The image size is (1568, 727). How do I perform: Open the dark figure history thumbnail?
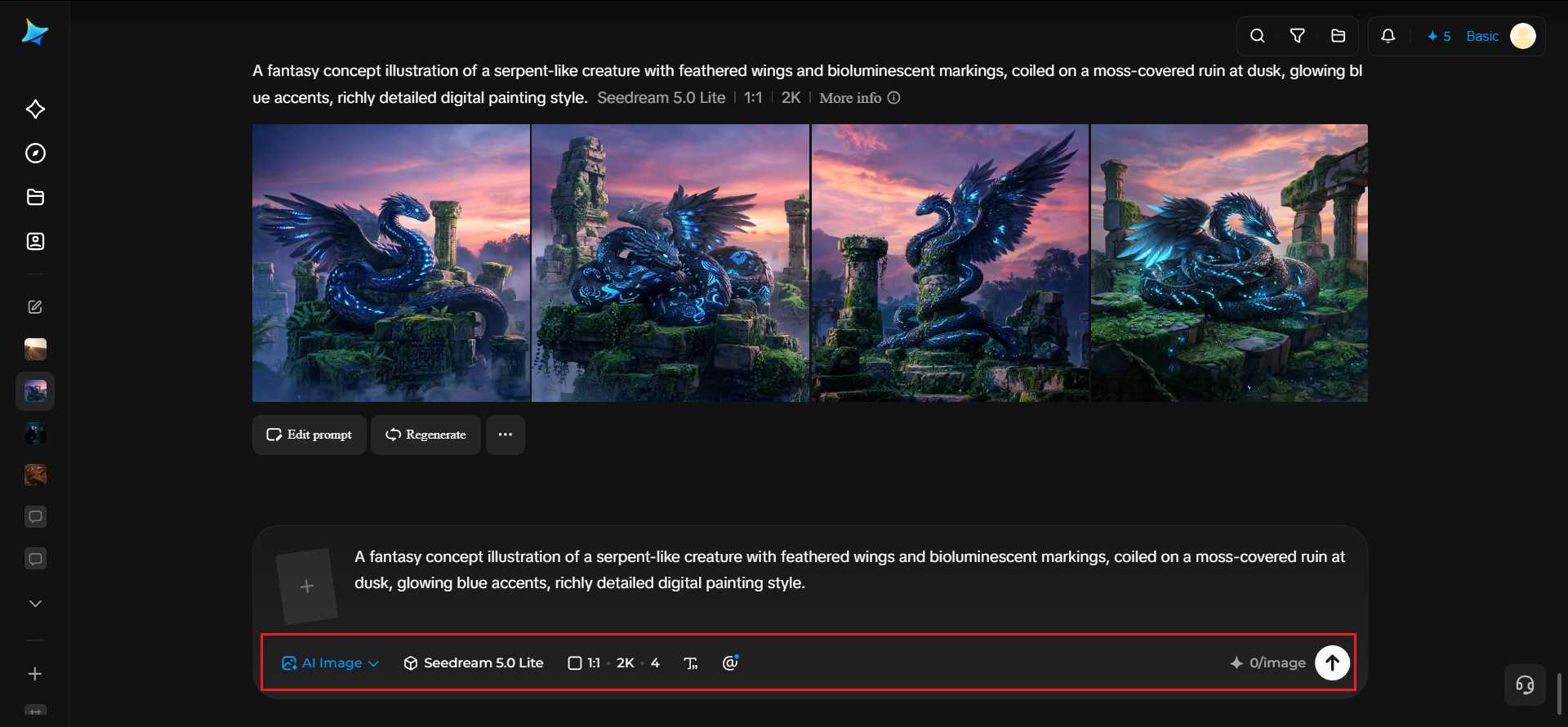tap(35, 434)
